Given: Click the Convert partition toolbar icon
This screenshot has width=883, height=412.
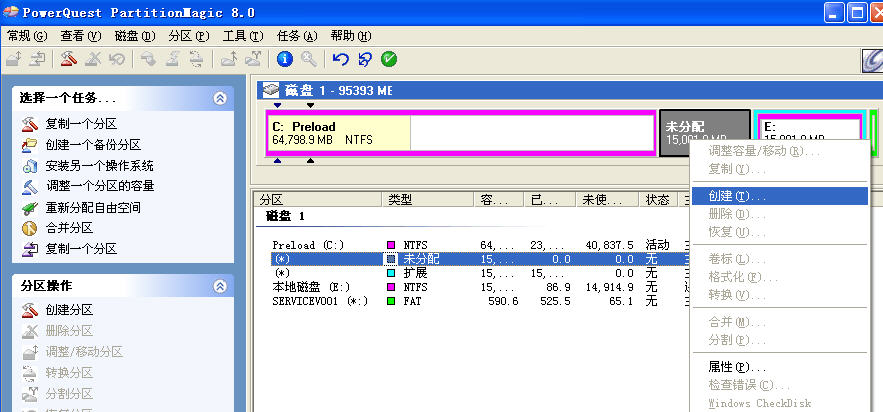Looking at the screenshot, I should tap(195, 59).
